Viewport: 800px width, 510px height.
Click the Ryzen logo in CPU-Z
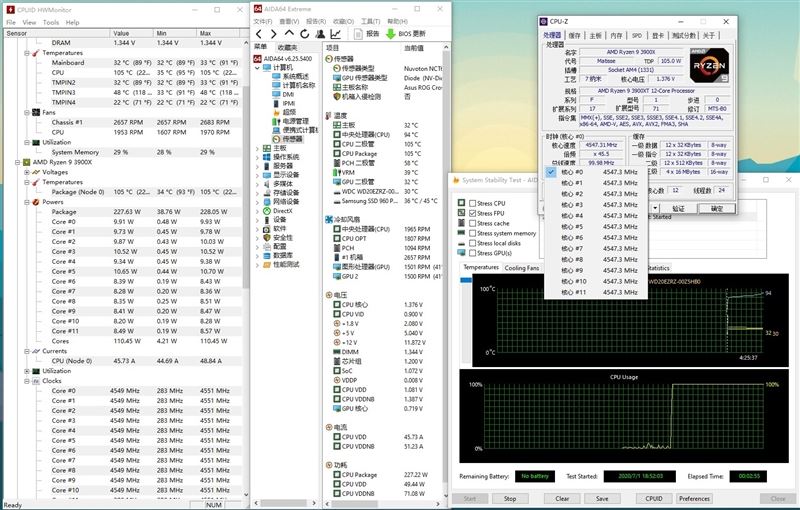[709, 65]
